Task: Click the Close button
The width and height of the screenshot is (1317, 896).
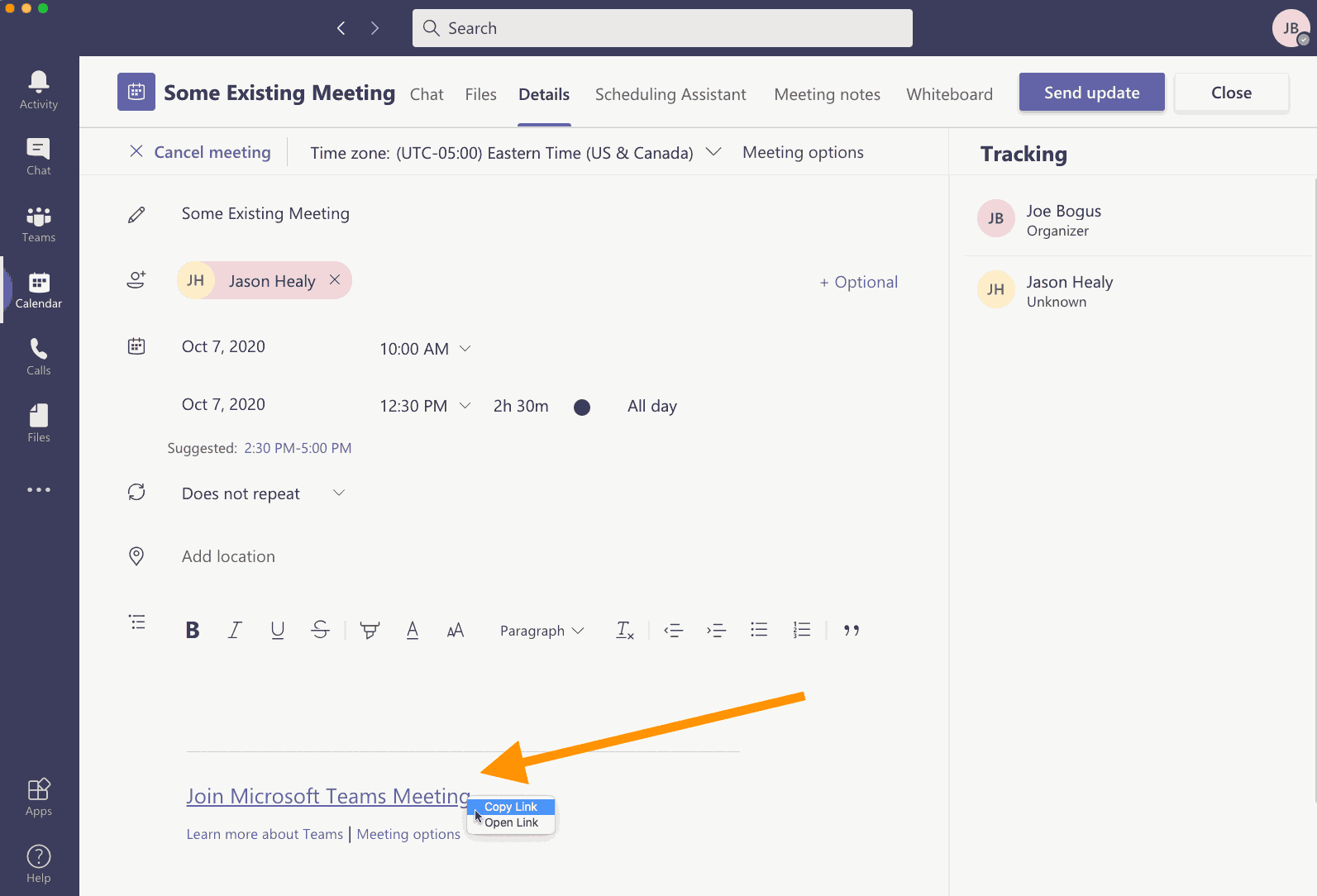Action: point(1231,93)
